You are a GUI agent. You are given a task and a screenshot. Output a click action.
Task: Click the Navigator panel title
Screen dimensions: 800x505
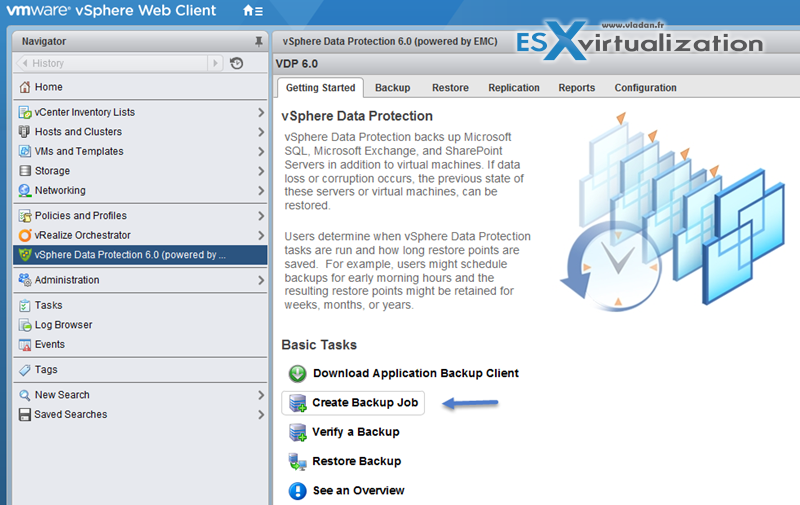tap(44, 41)
